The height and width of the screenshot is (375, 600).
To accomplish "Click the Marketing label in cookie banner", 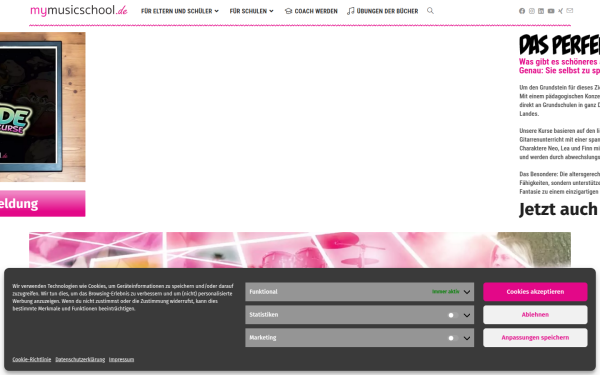I will (262, 338).
